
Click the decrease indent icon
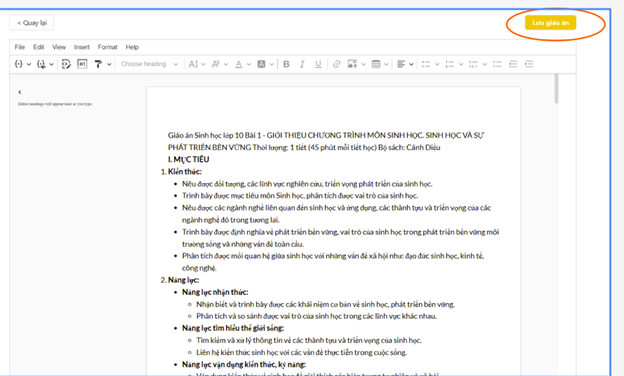coord(513,64)
